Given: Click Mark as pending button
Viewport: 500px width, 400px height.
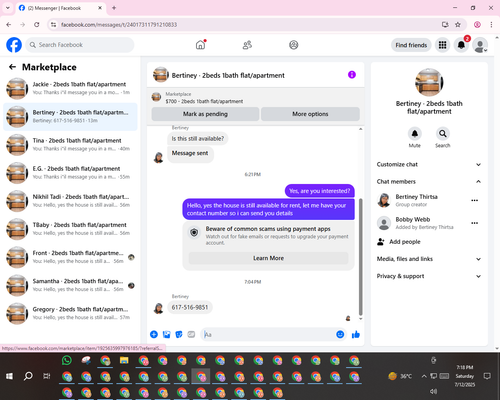Looking at the screenshot, I should pos(205,114).
